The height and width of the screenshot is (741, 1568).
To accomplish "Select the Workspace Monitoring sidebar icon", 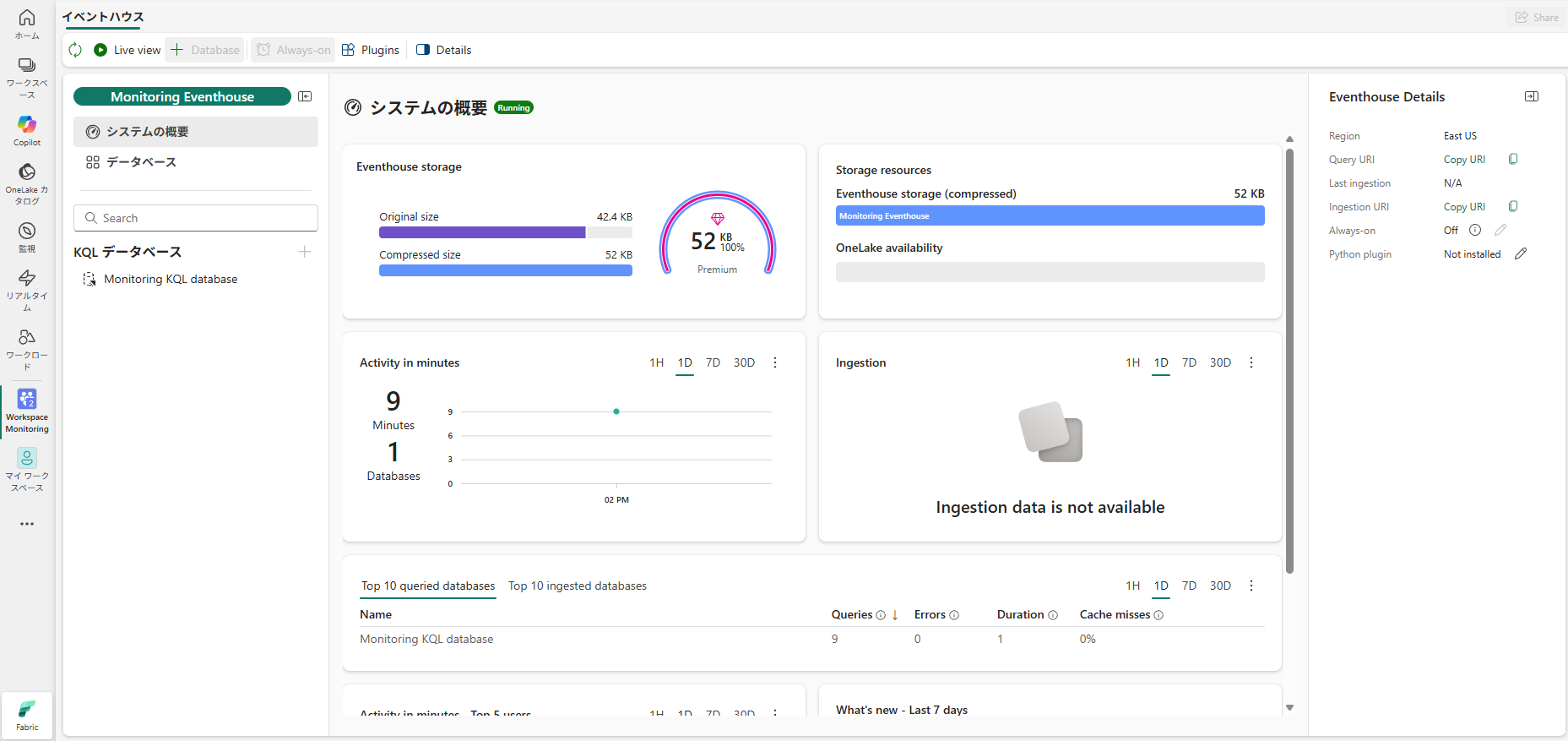I will tap(27, 411).
